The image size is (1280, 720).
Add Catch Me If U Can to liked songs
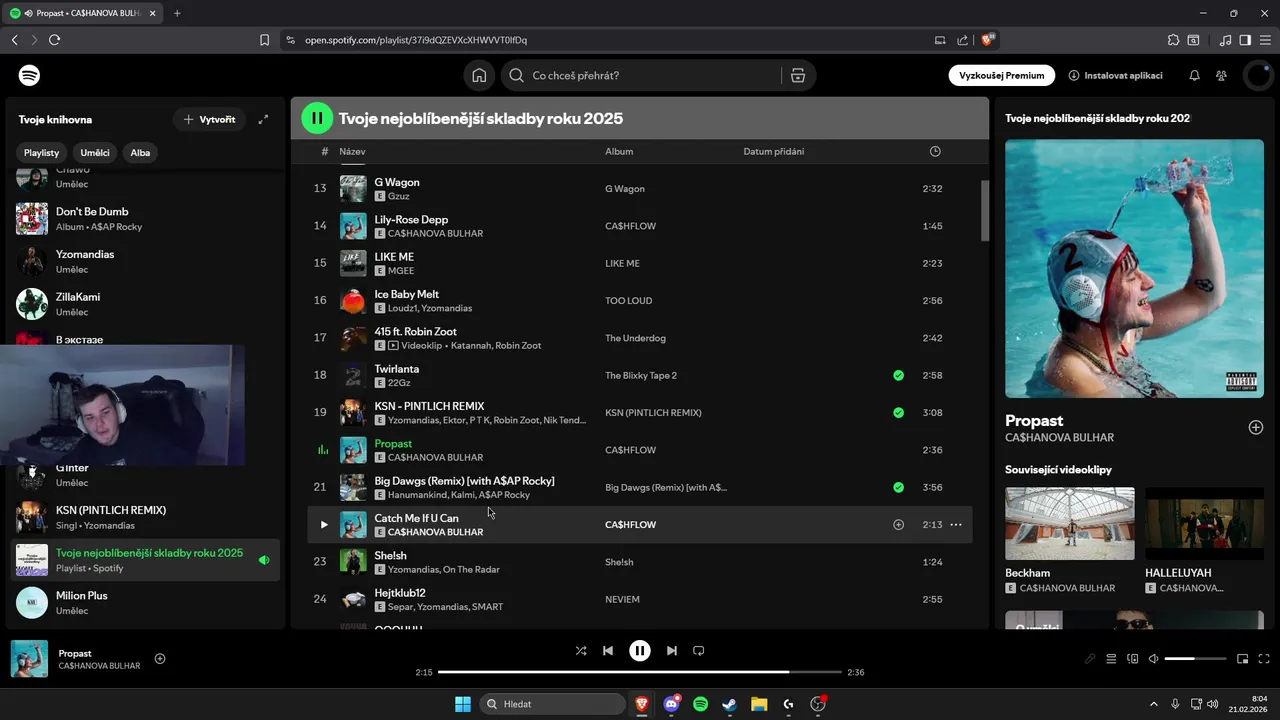pyautogui.click(x=898, y=524)
